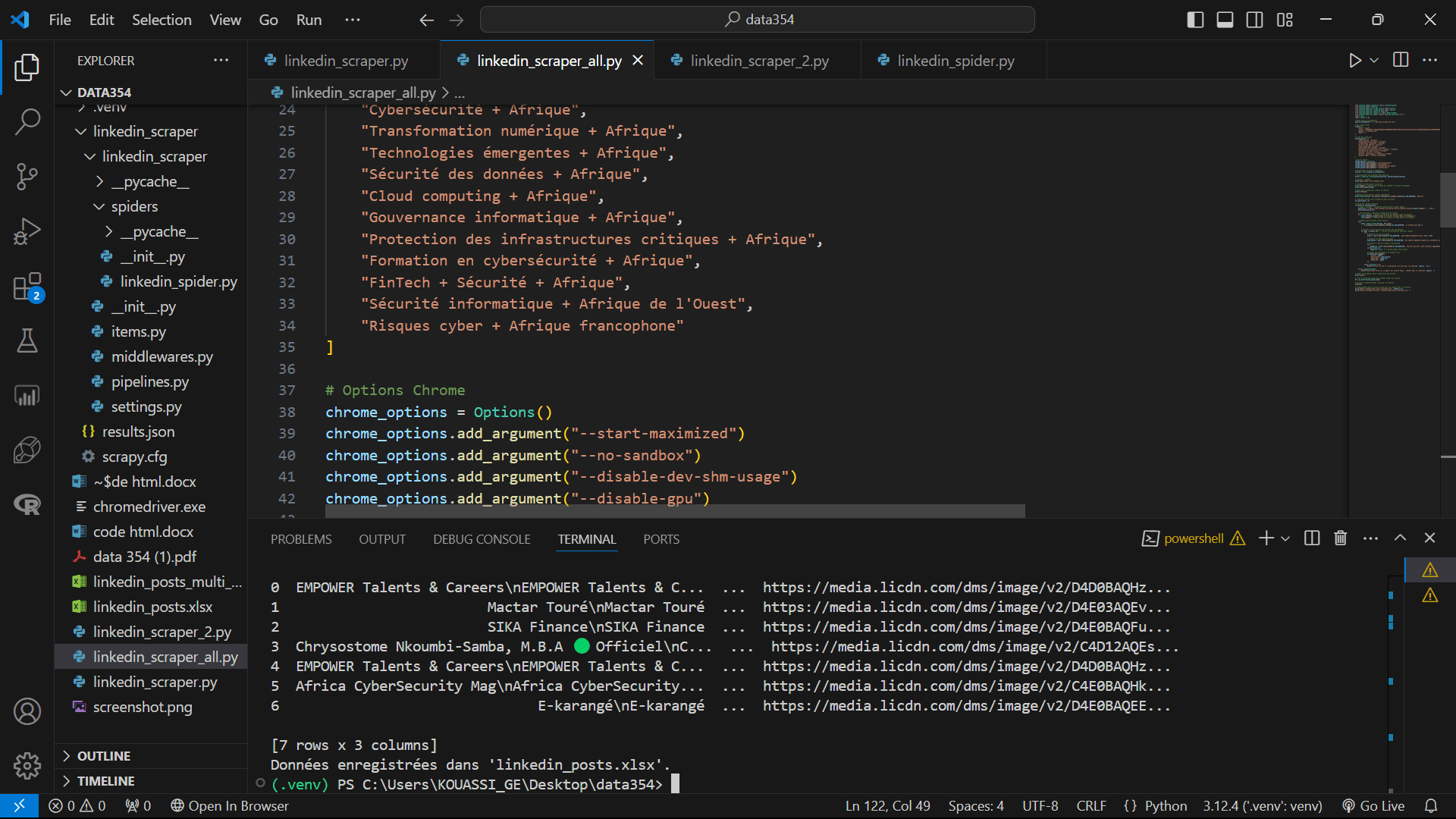
Task: Open Customize Layout icon
Action: (1285, 20)
